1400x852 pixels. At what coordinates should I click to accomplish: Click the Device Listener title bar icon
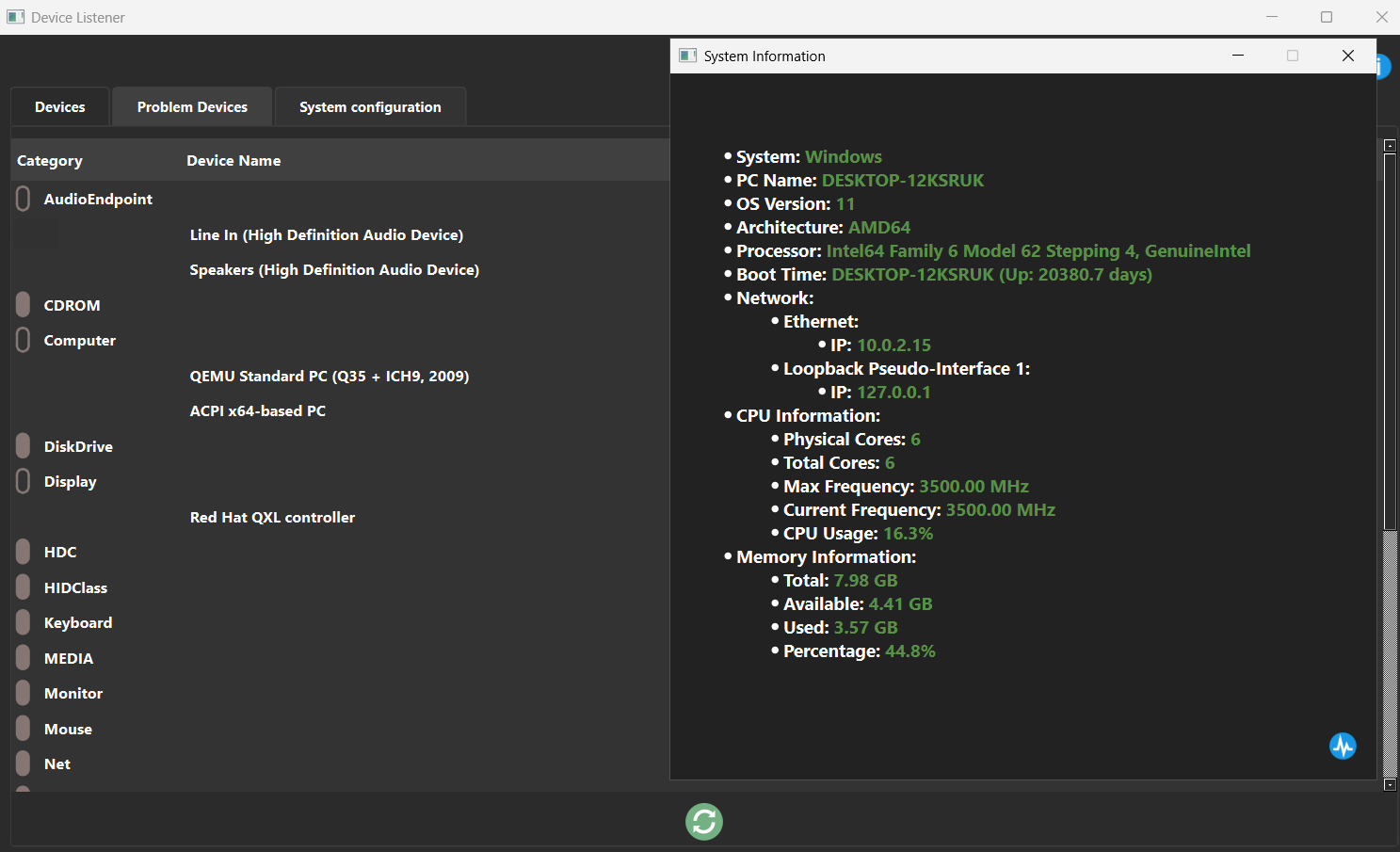[x=15, y=17]
